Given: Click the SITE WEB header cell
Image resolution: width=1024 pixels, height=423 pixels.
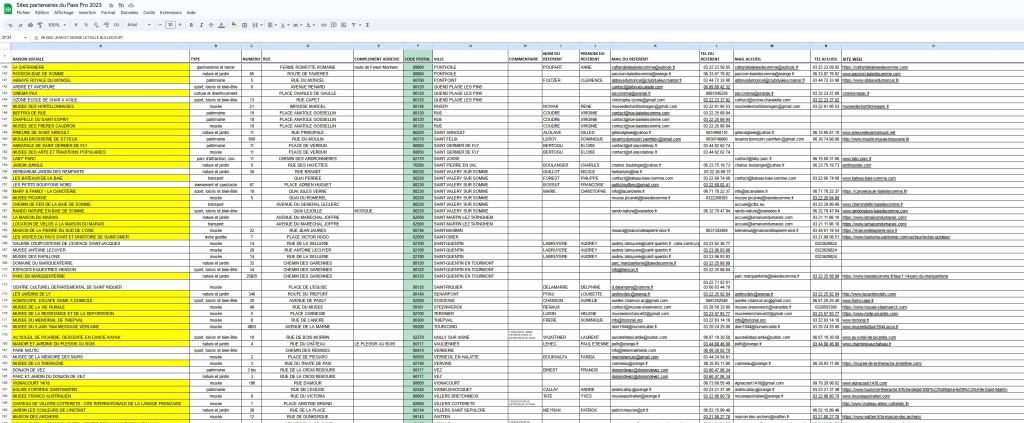Looking at the screenshot, I should (x=933, y=56).
